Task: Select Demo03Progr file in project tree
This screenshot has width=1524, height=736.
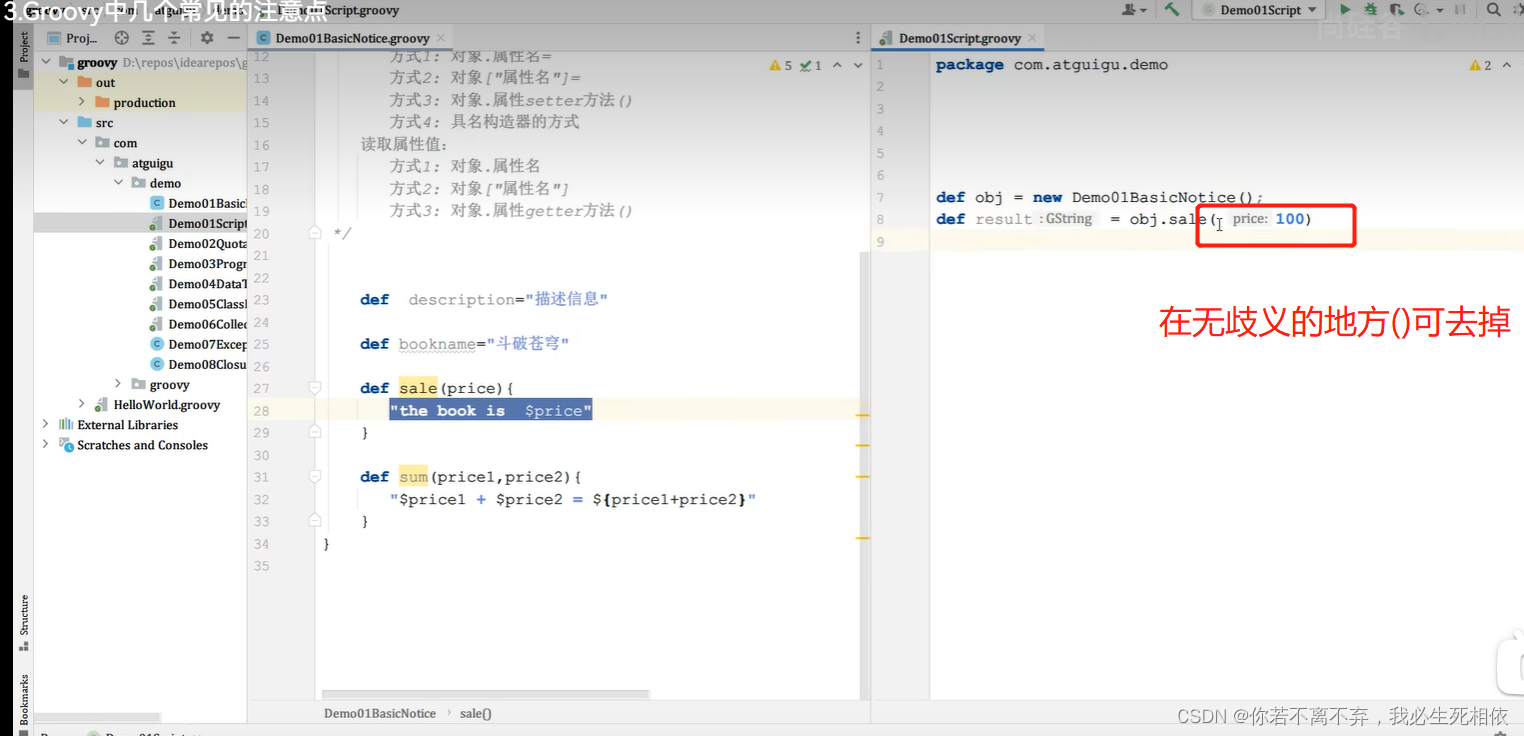Action: (140, 263)
